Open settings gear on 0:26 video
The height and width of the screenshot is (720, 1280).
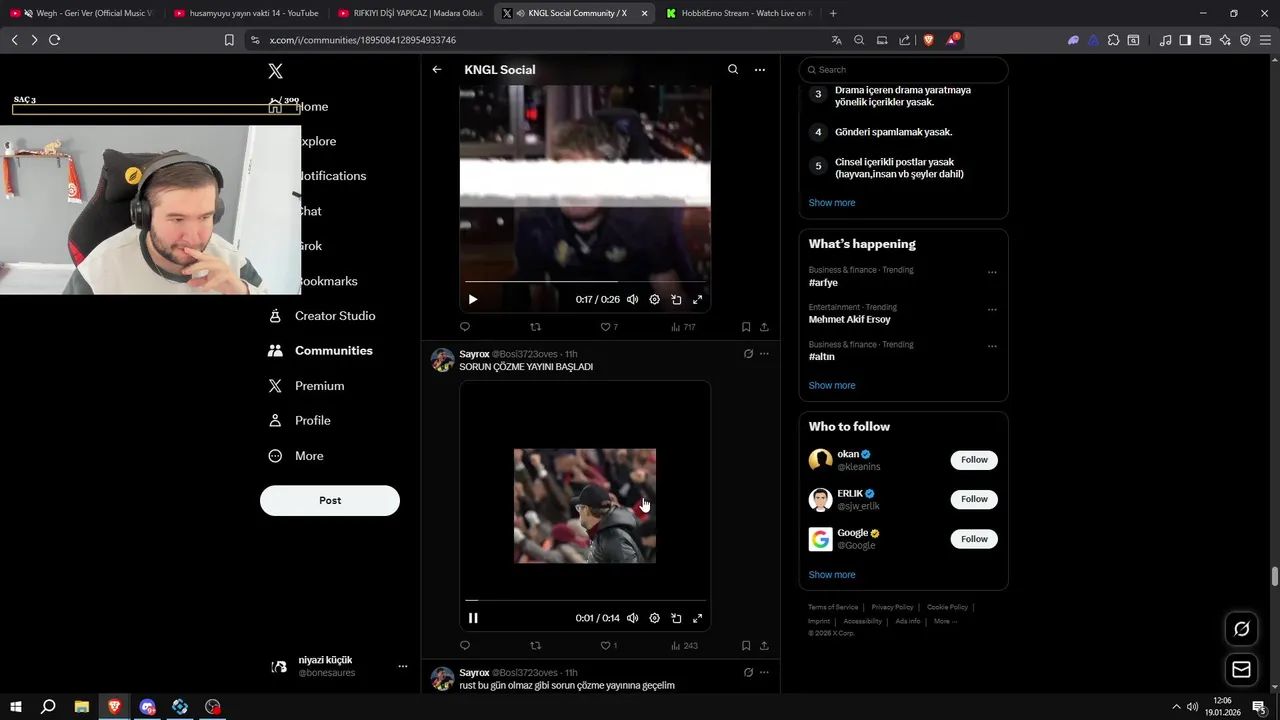click(x=654, y=299)
